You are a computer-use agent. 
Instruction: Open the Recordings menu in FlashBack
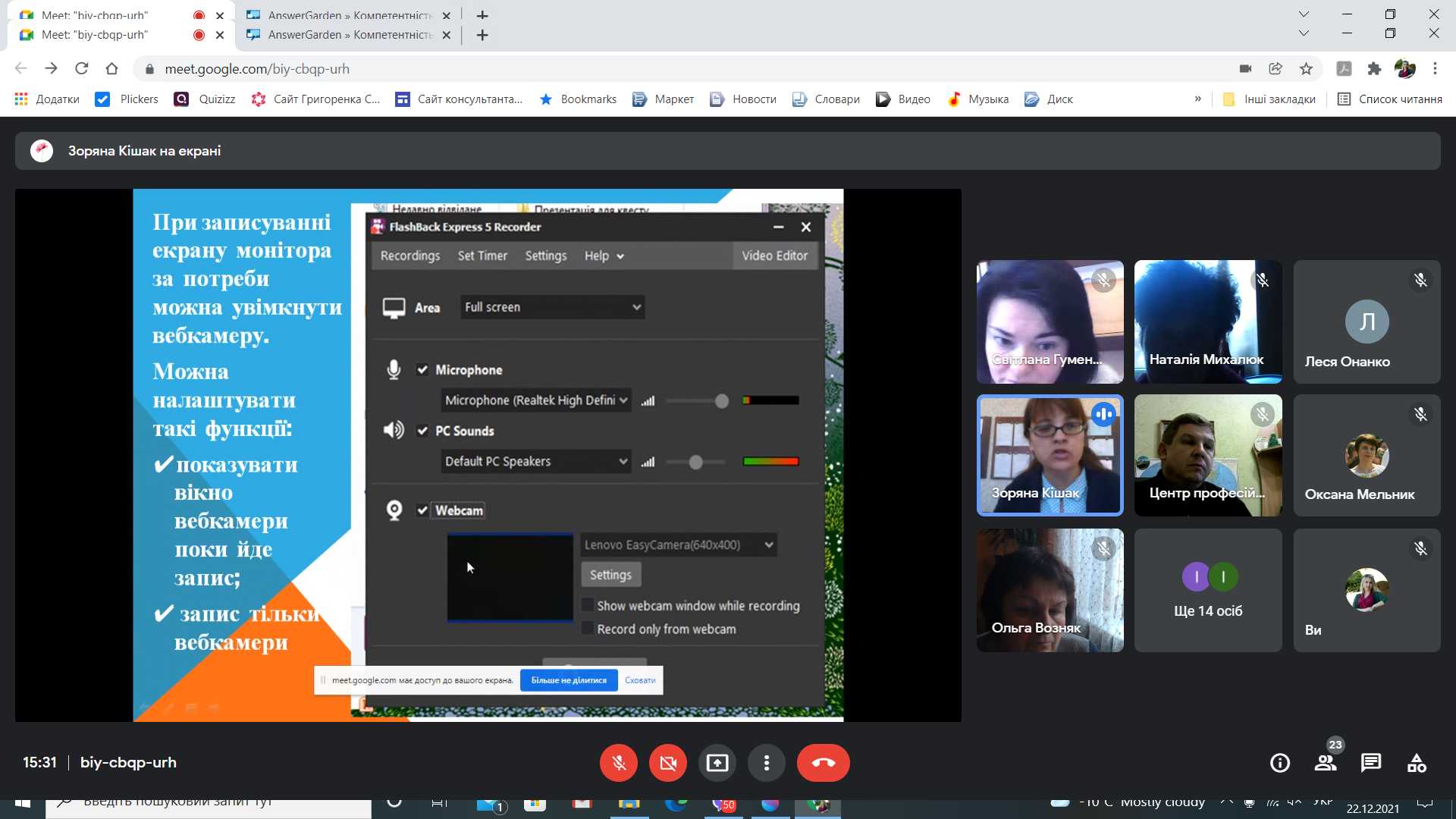pyautogui.click(x=409, y=256)
